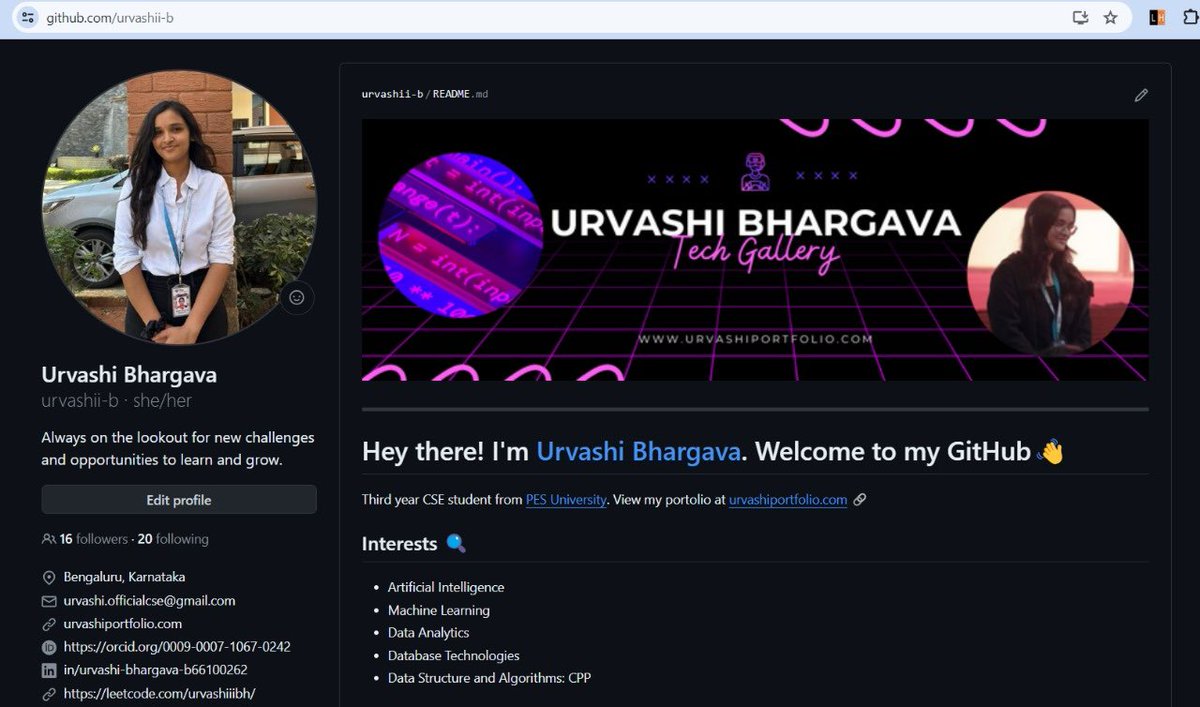Click the Bengaluru, Karnataka location text
The height and width of the screenshot is (707, 1200).
124,577
